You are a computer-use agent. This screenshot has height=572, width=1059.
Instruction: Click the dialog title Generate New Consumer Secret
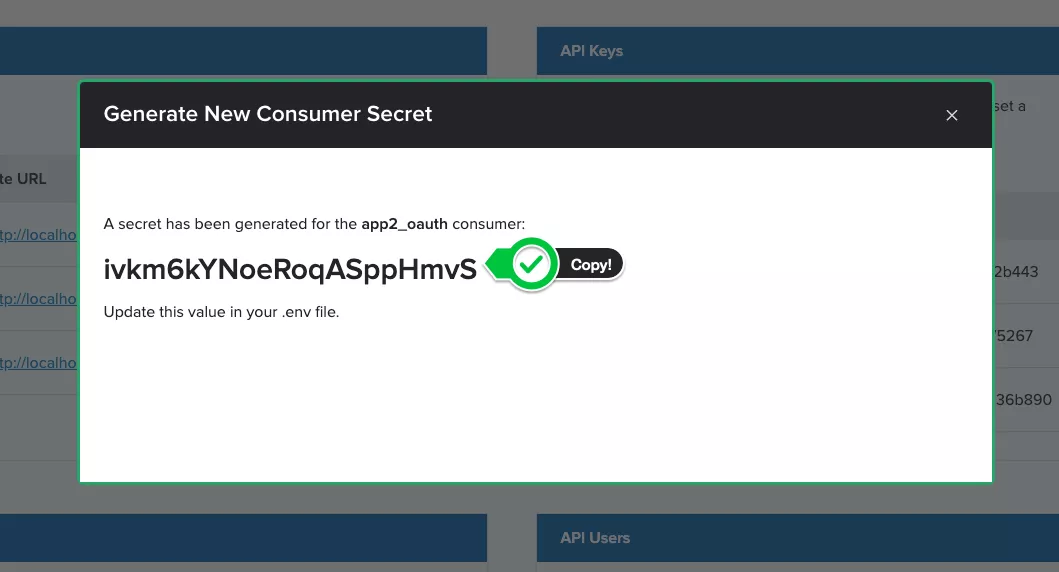(268, 114)
